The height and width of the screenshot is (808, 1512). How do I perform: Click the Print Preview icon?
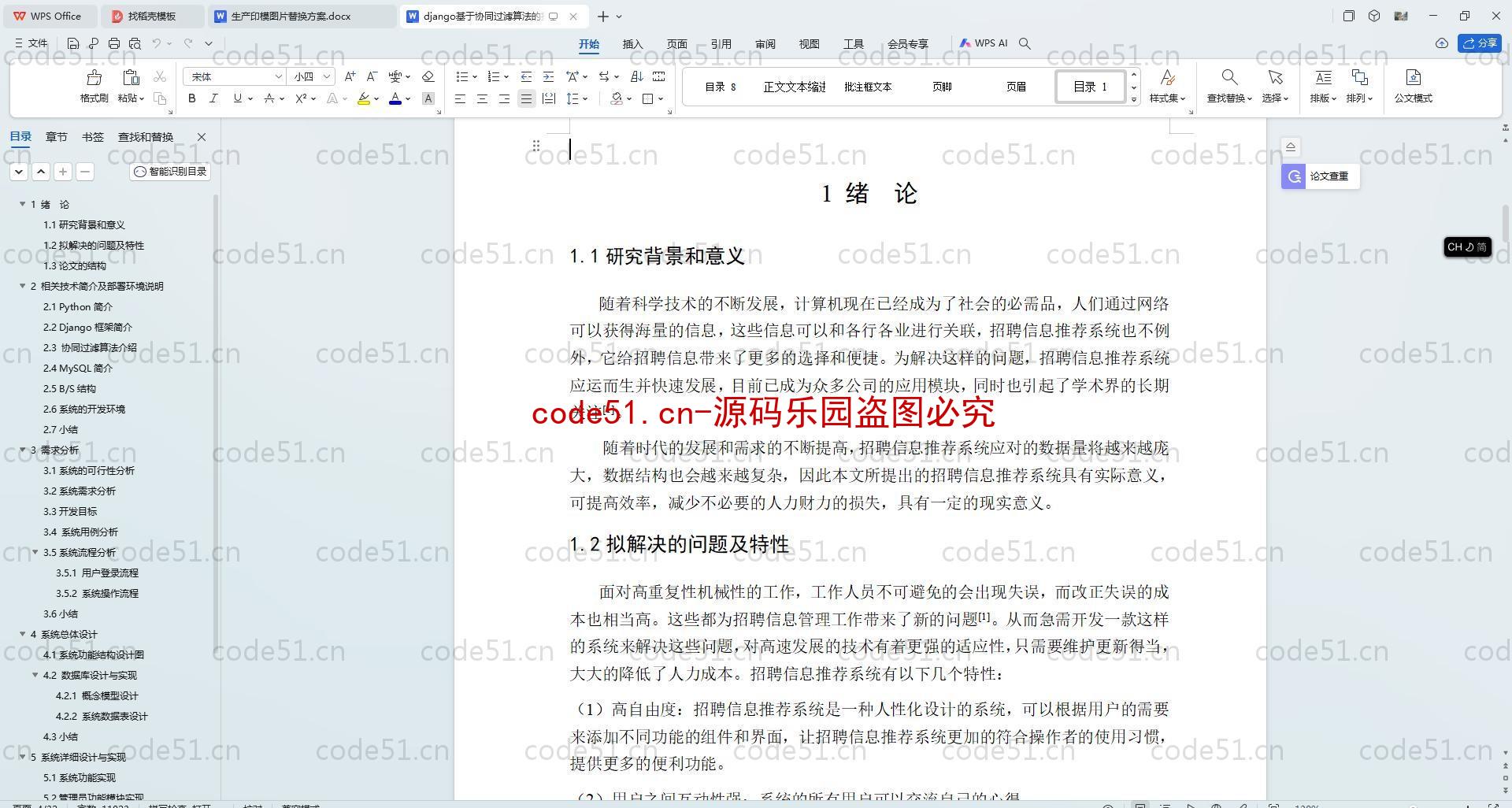click(x=135, y=43)
